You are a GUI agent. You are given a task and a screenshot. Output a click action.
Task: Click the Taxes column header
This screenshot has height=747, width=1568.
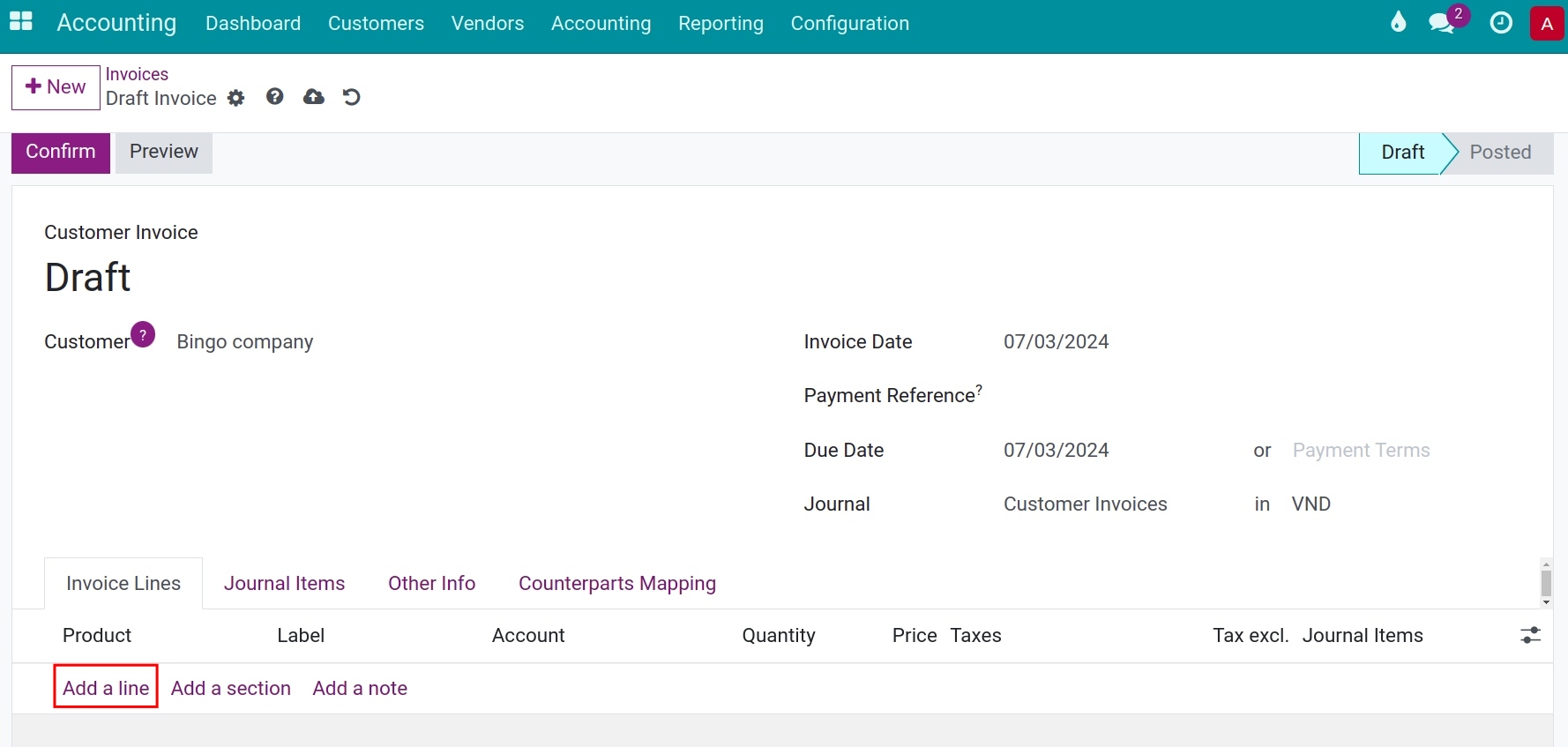976,636
